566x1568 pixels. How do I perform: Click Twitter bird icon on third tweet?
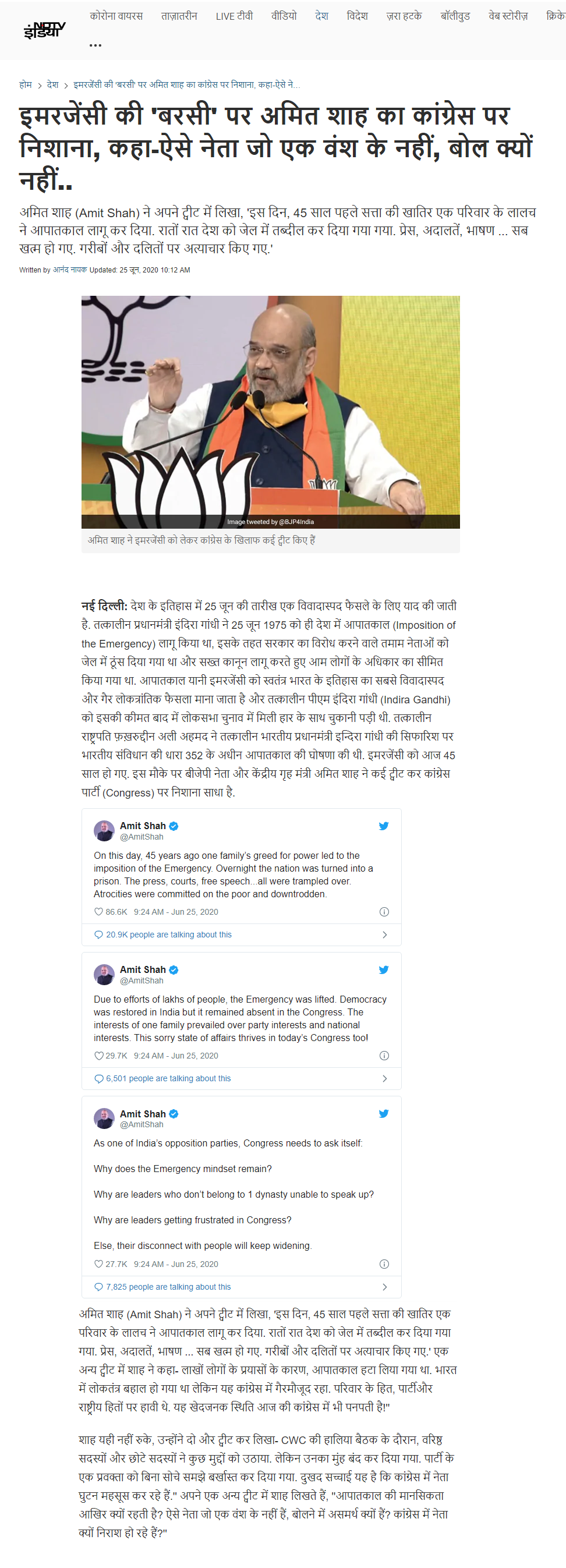coord(383,1113)
